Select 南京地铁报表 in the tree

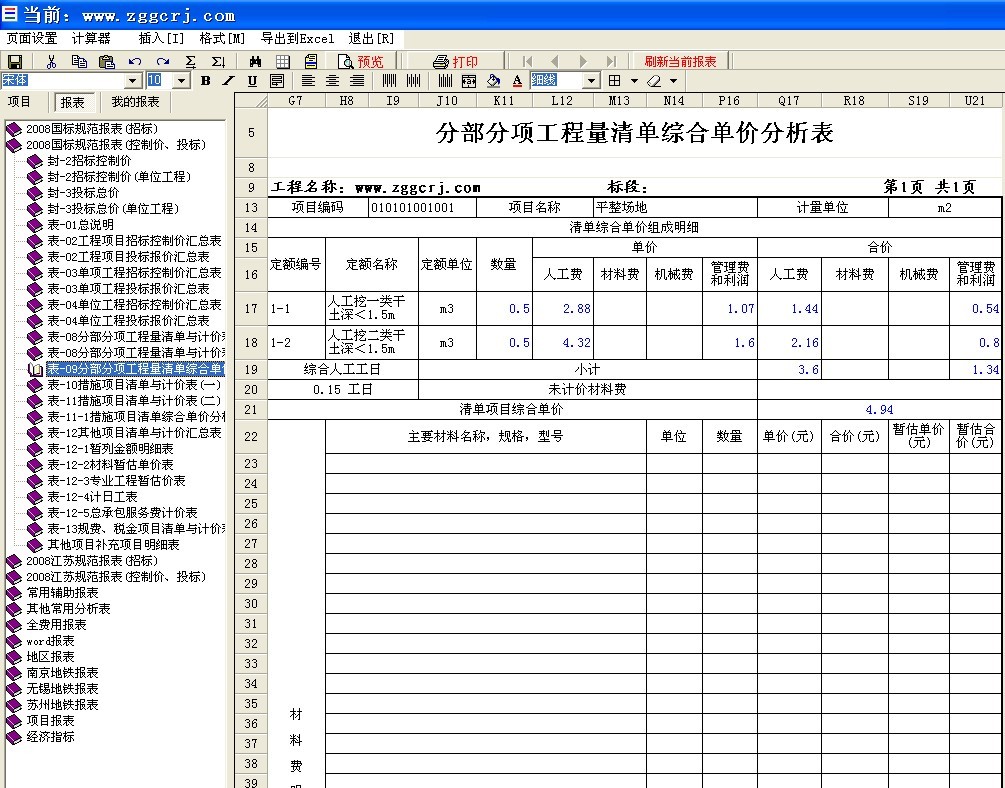click(x=62, y=673)
